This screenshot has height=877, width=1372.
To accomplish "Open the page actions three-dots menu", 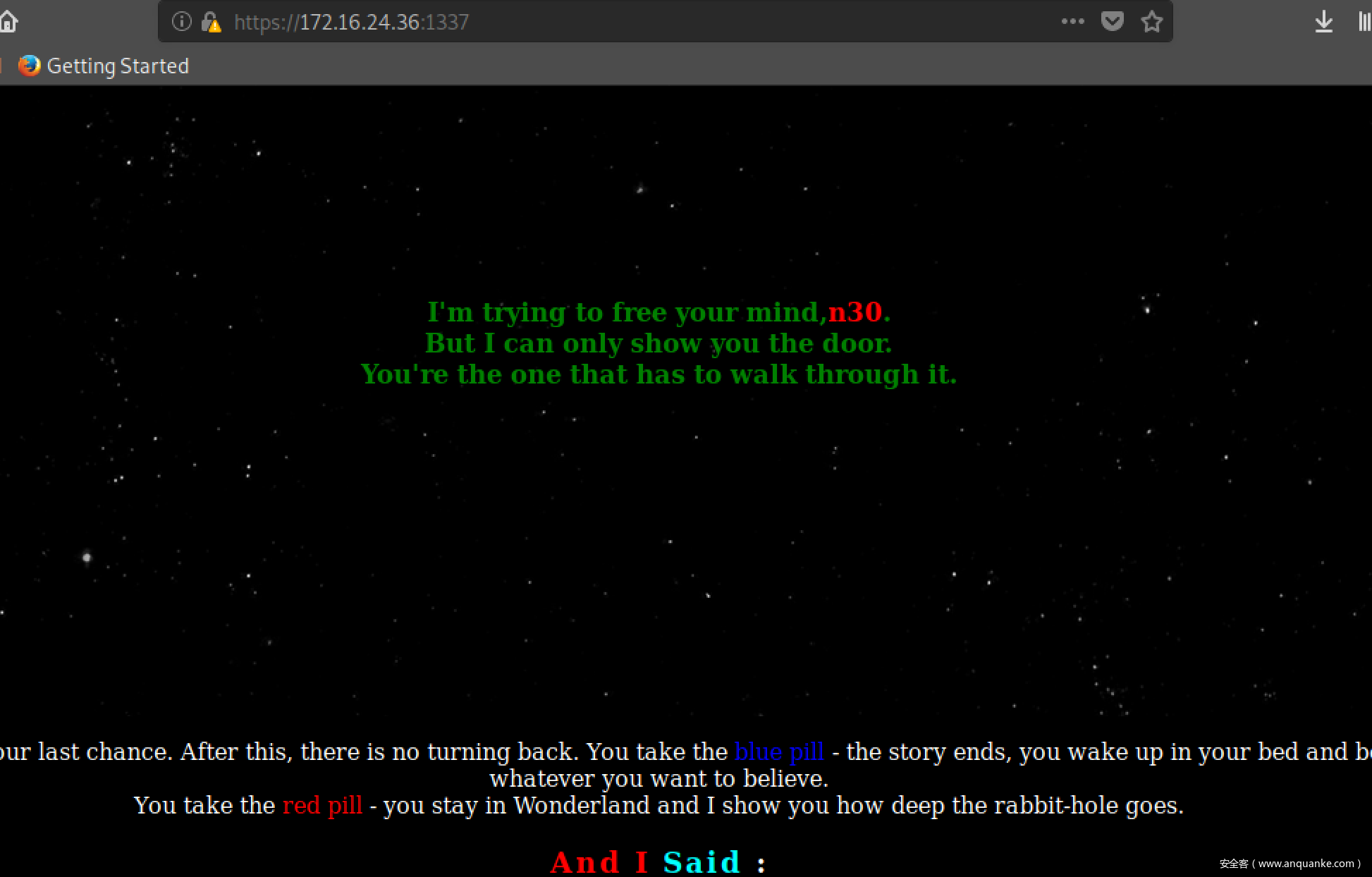I will pos(1072,22).
